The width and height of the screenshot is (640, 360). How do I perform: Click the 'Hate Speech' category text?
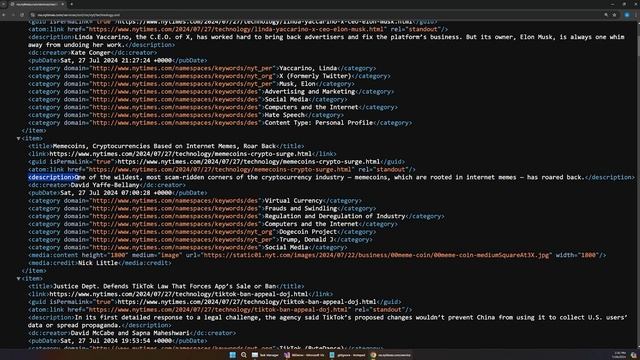(284, 115)
